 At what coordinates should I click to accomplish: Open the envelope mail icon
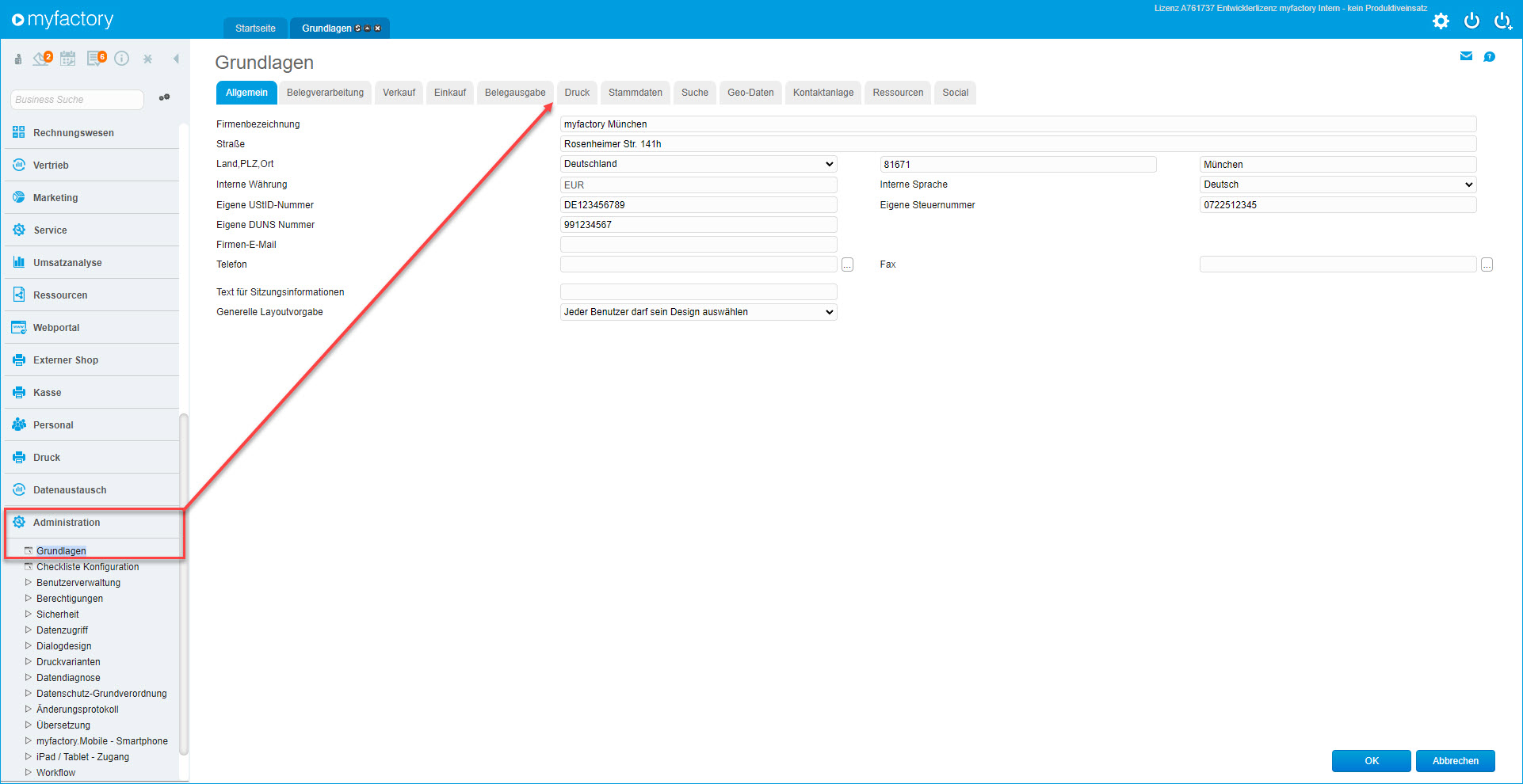(x=1466, y=56)
